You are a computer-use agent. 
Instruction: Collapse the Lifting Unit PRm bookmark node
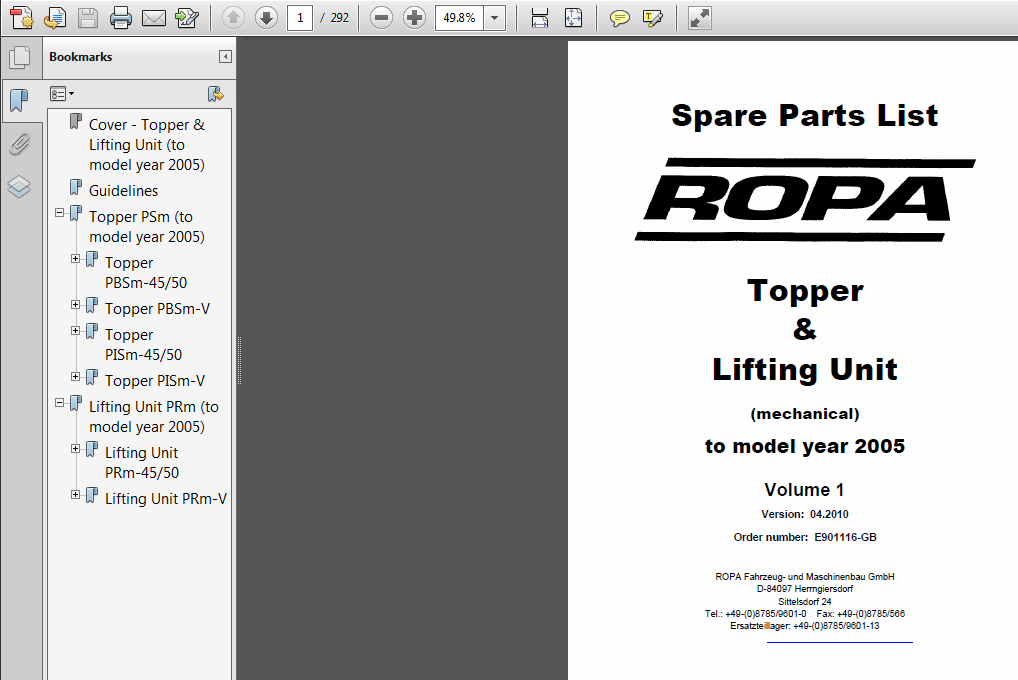60,403
